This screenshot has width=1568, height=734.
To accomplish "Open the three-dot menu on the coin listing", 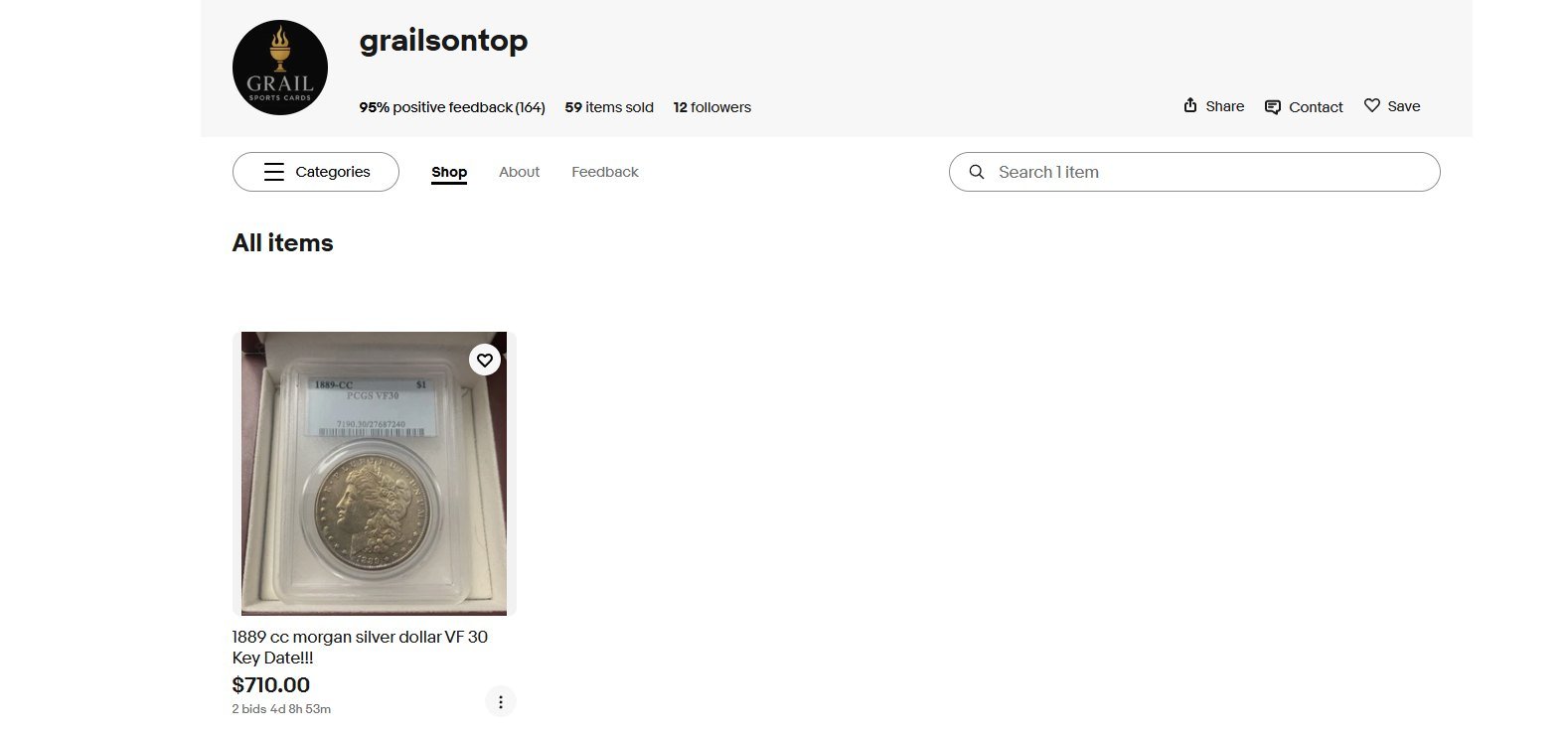I will click(501, 702).
